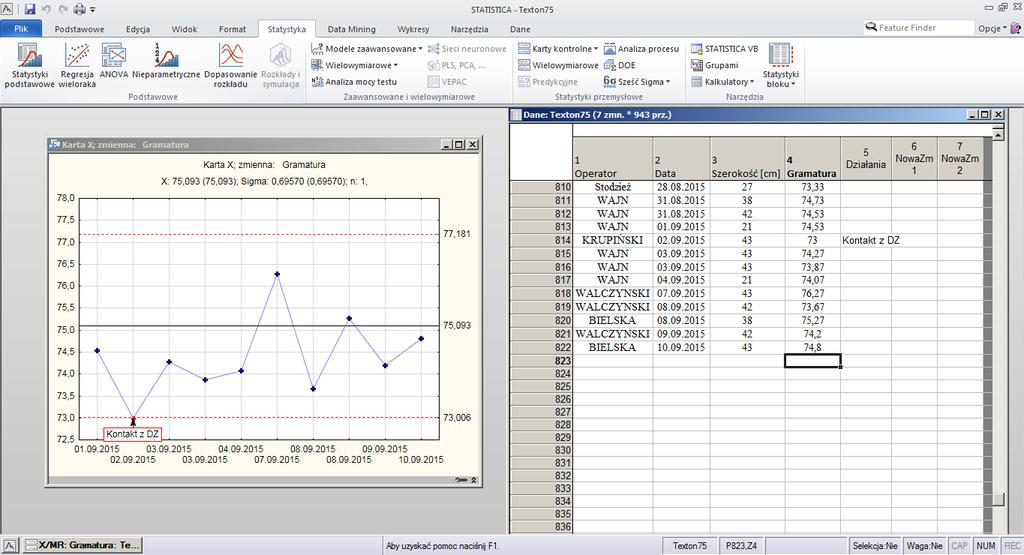
Task: Toggle the Selekcja:Nie status indicator
Action: pos(874,545)
